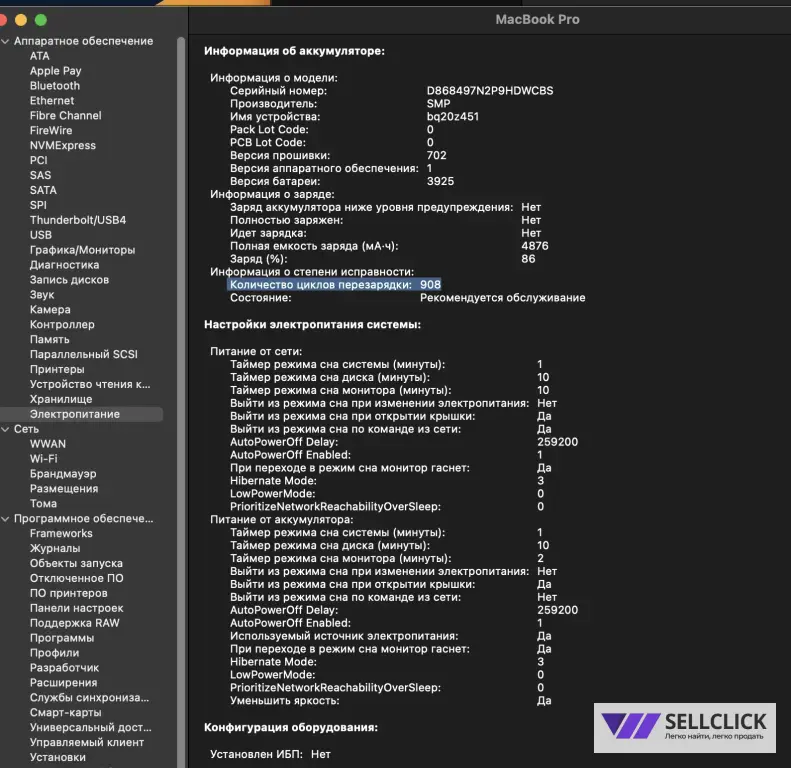
Task: Open the Принтеры hardware entry
Action: 57,369
